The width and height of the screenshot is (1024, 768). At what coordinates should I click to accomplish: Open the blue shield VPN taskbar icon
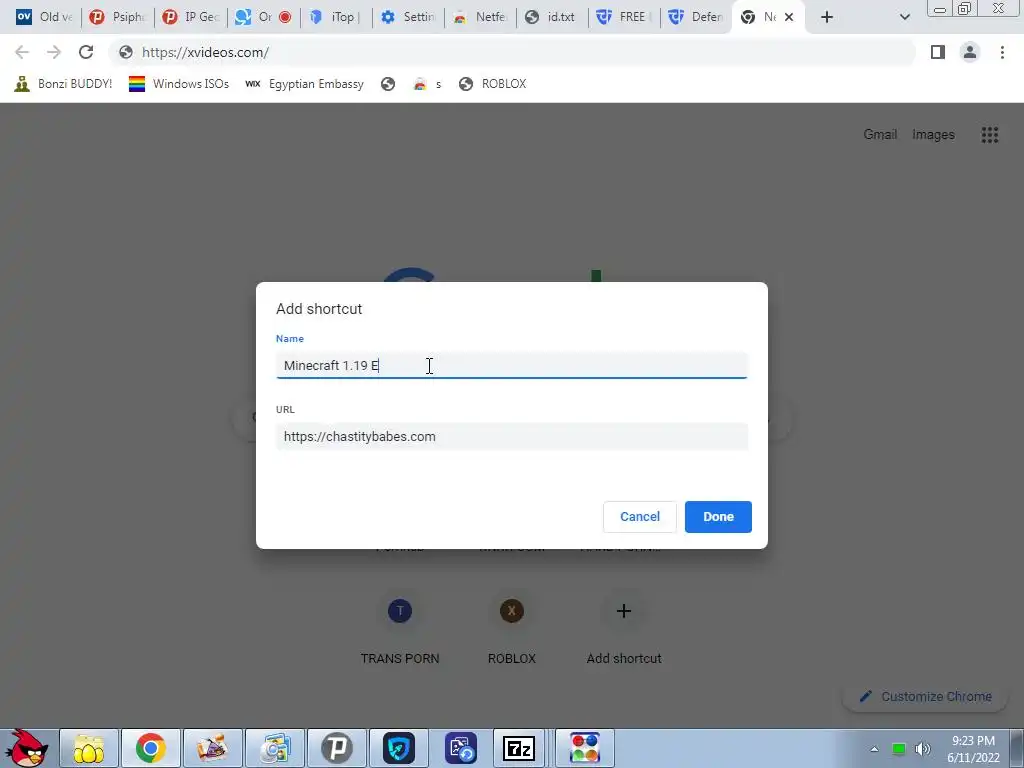(398, 748)
